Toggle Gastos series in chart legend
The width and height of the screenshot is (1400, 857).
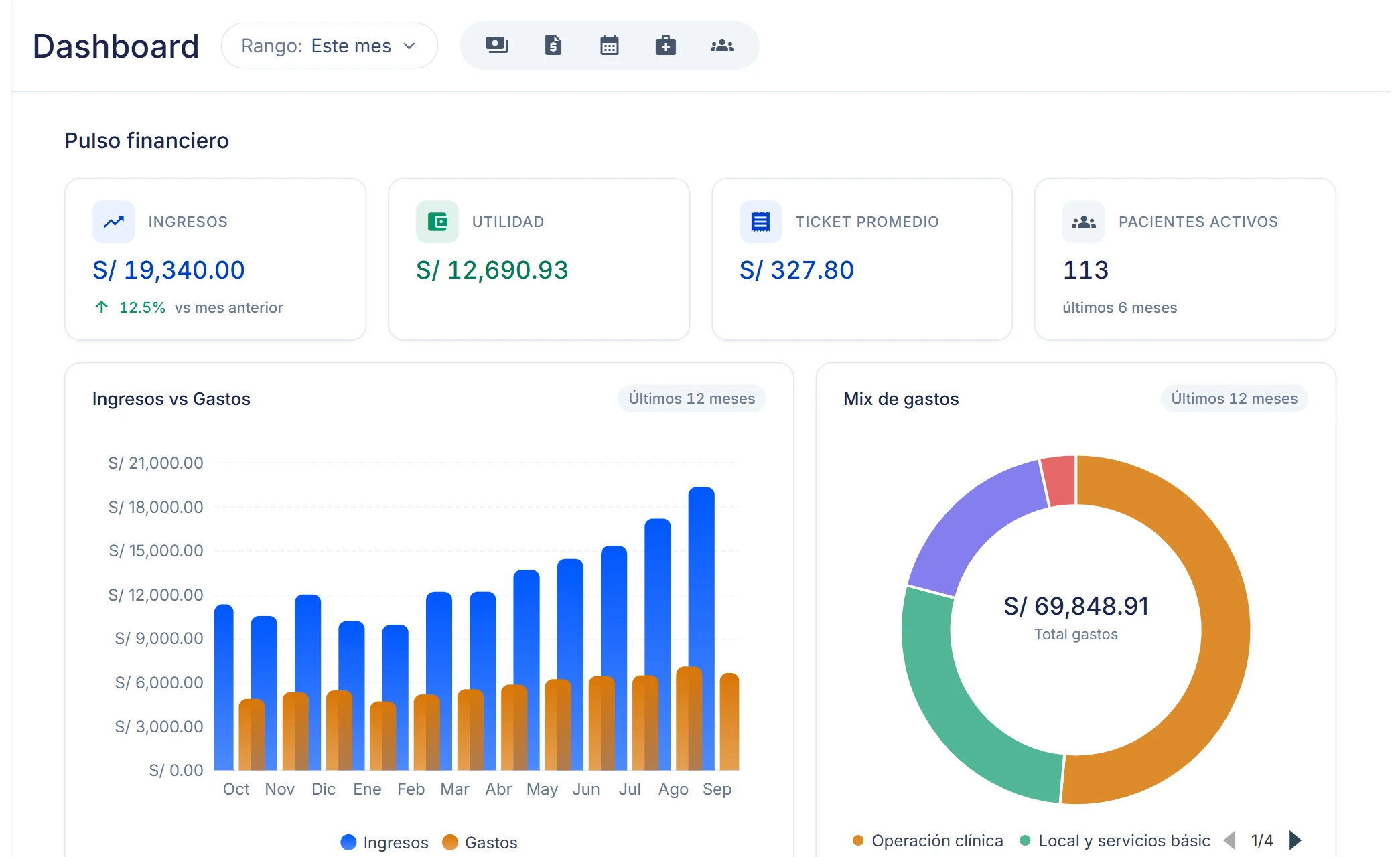480,842
